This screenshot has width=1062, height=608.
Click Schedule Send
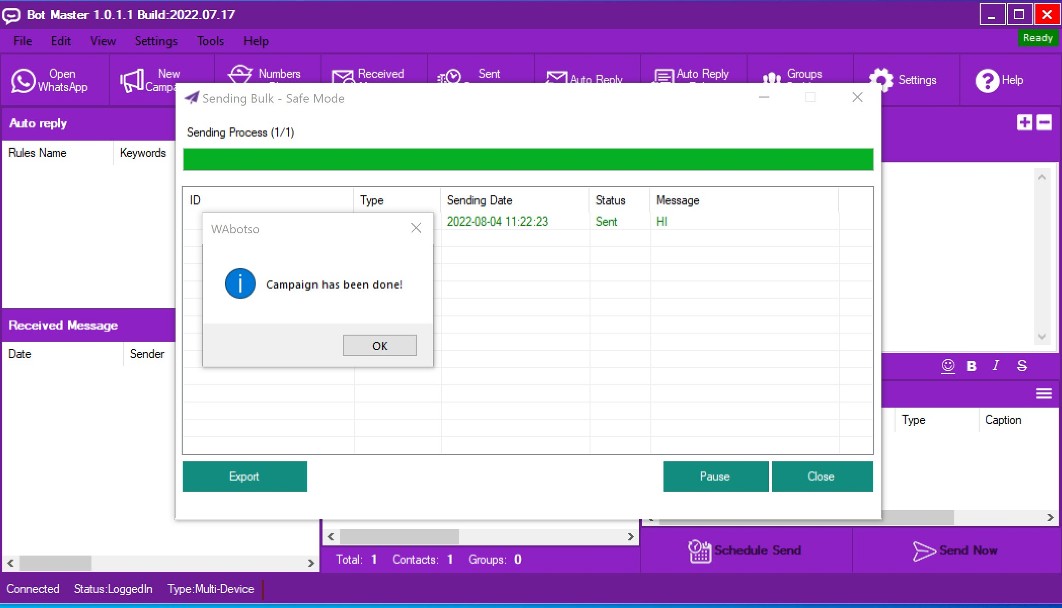[x=745, y=550]
